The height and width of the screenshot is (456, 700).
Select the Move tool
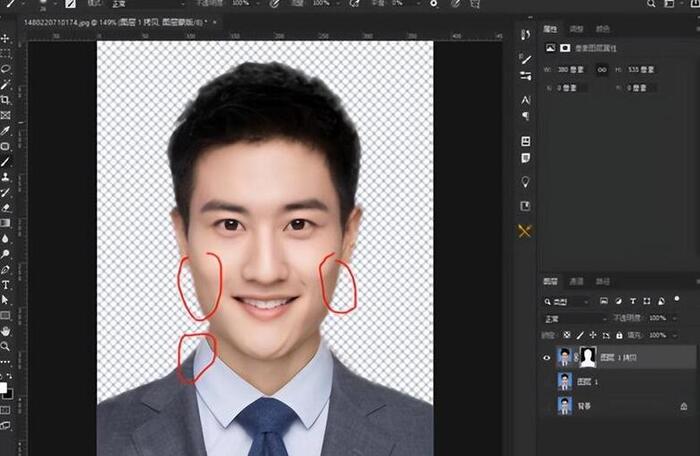point(5,39)
